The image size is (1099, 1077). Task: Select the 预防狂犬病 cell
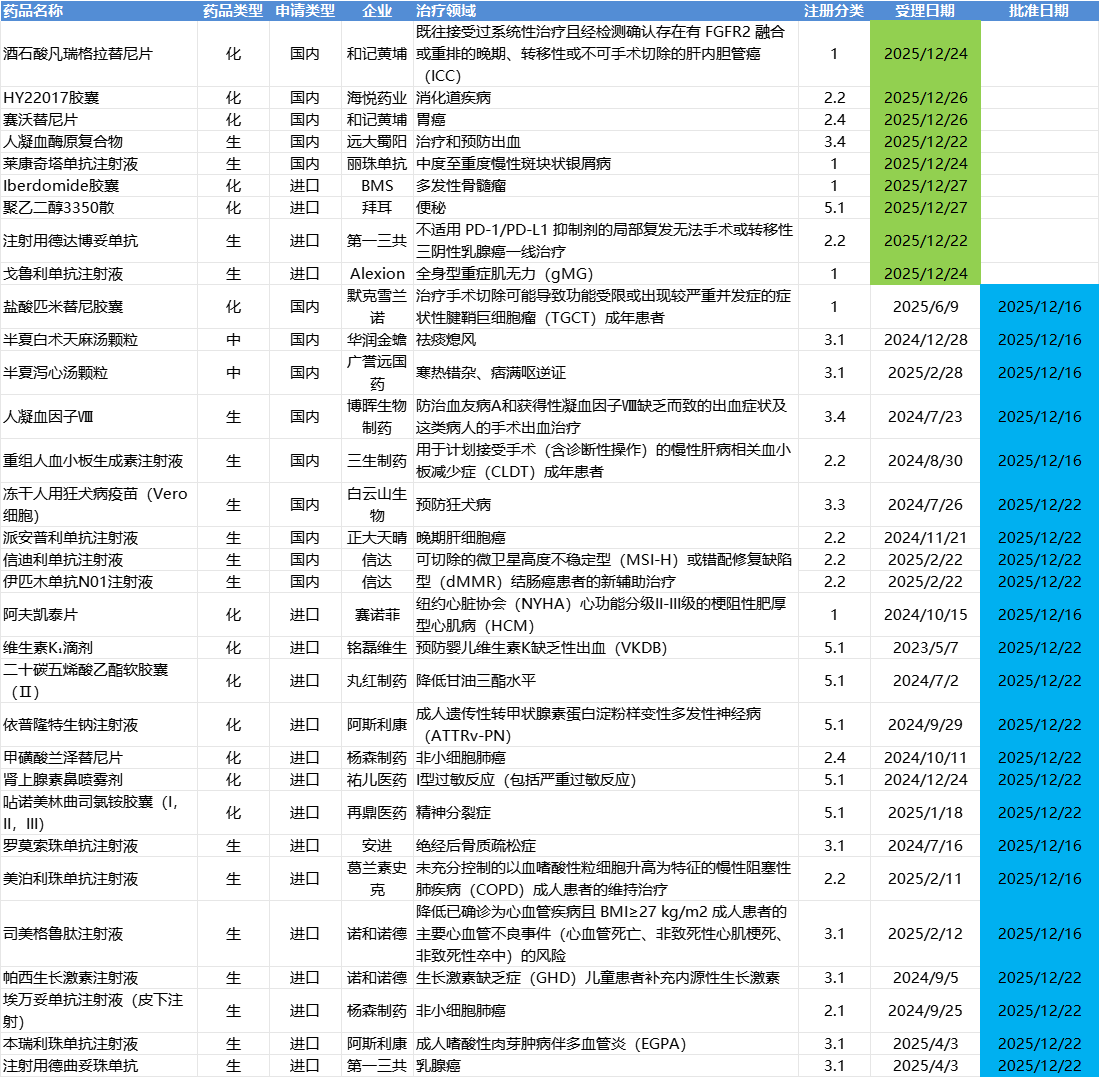click(453, 505)
